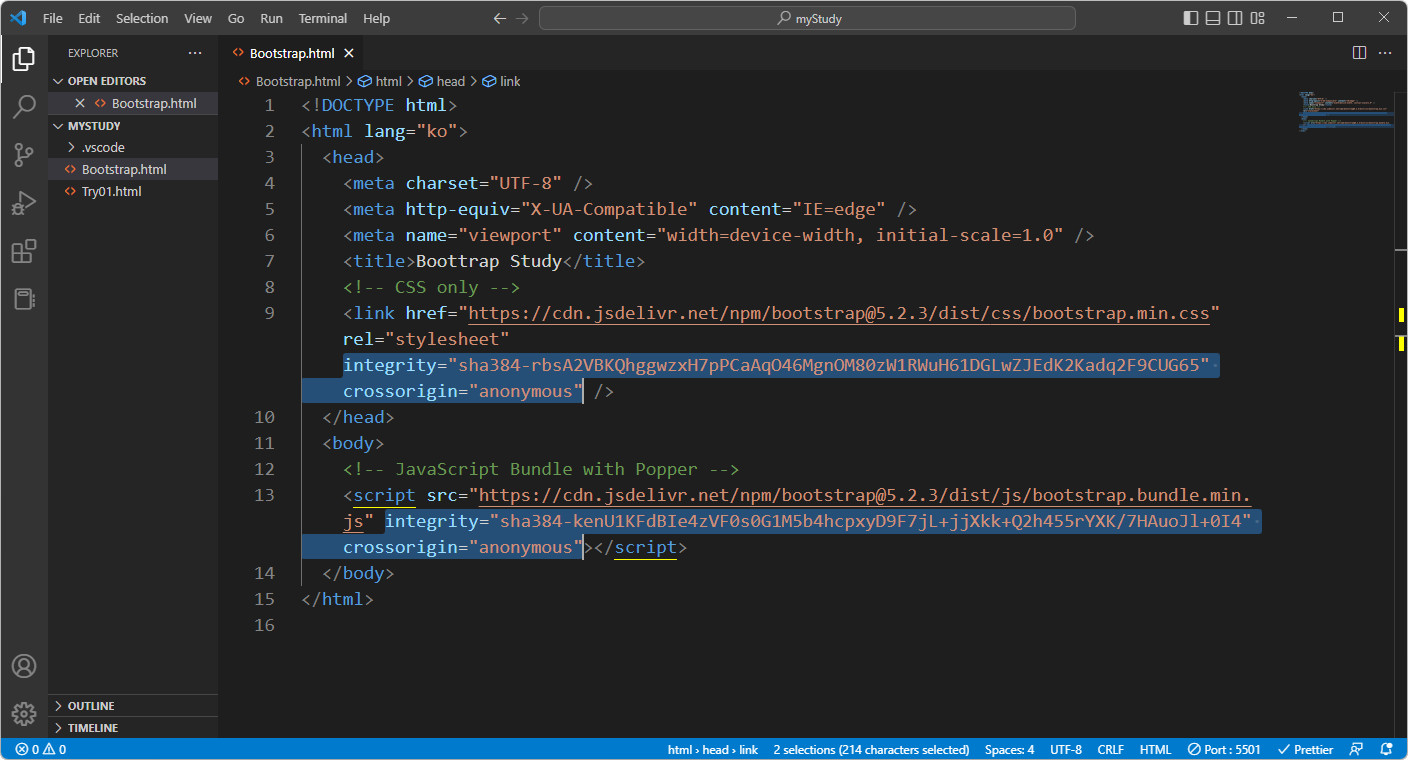Screen dimensions: 1408x760
Task: Open Explorer views and more actions ellipsis
Action: [195, 53]
